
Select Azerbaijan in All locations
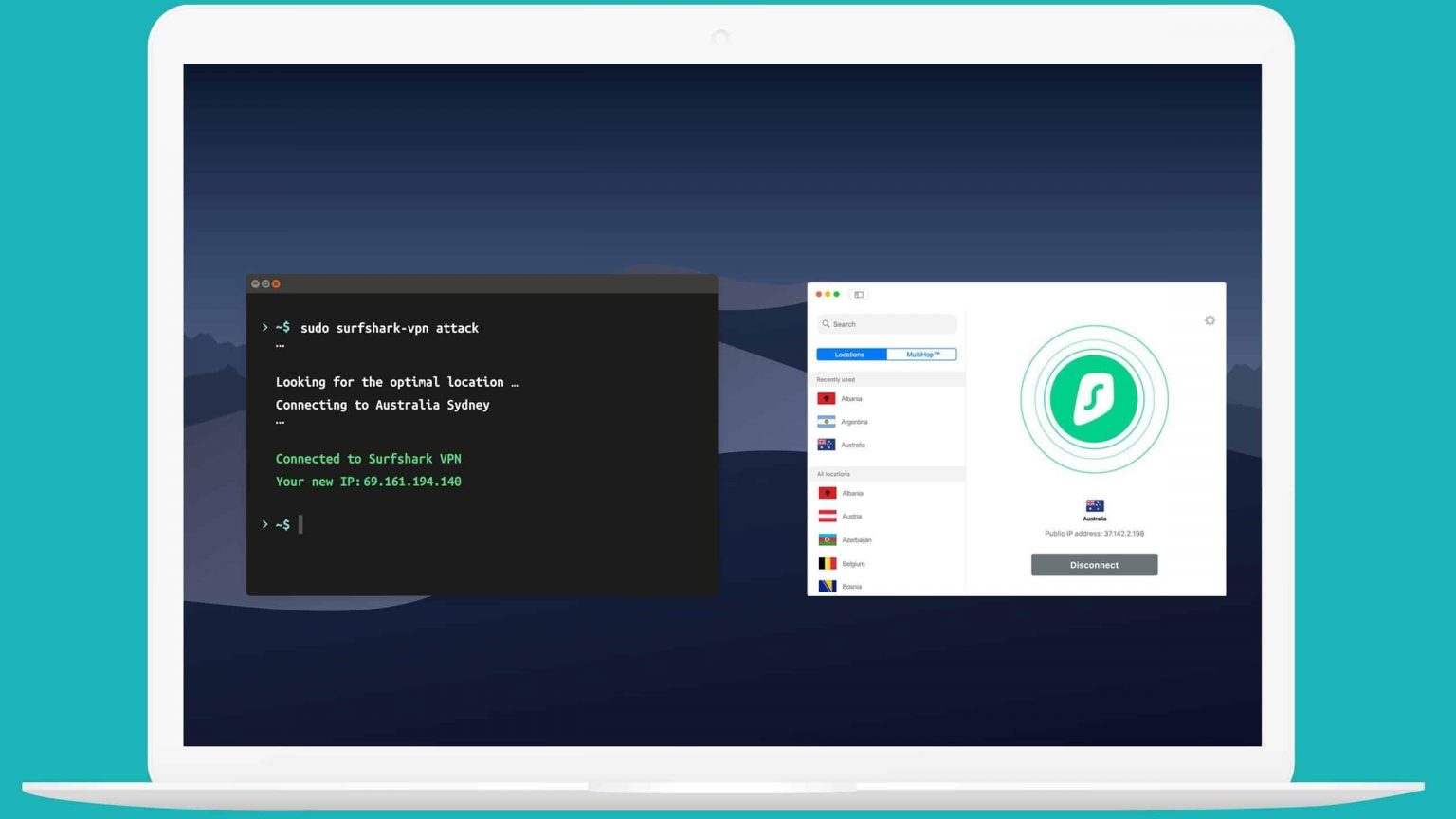pyautogui.click(x=886, y=540)
